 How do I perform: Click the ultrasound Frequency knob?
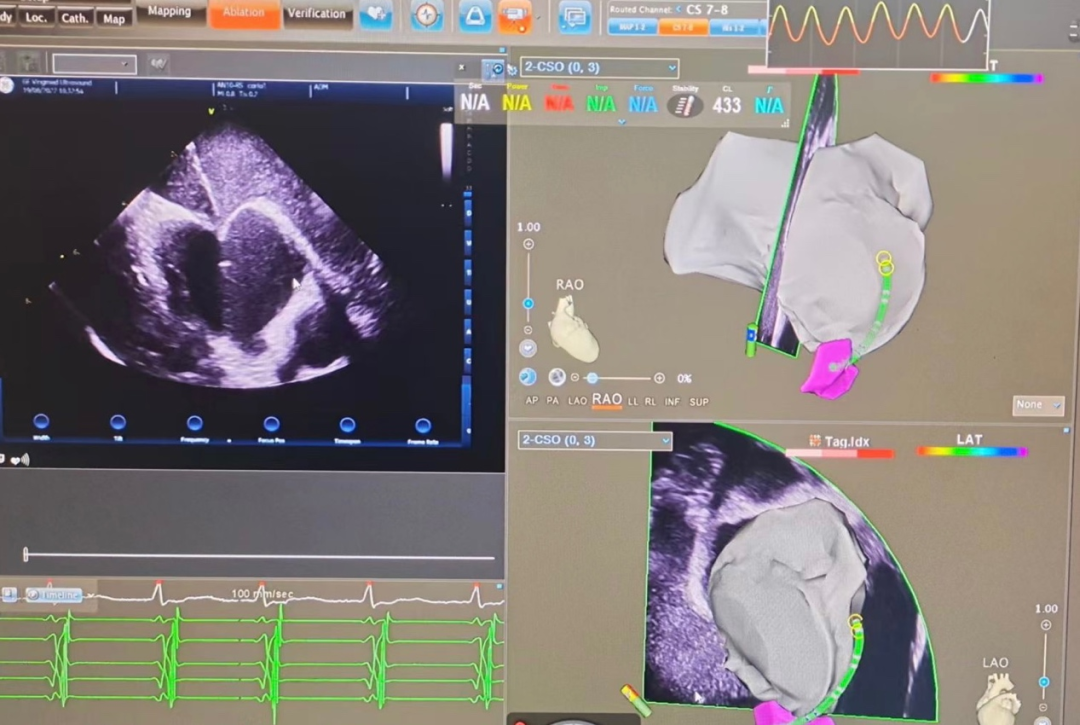pyautogui.click(x=195, y=423)
